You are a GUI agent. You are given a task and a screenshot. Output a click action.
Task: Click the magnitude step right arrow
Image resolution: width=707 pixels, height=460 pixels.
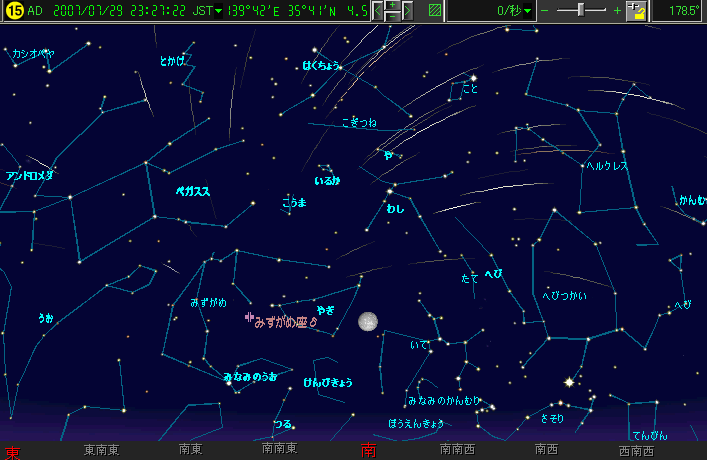click(408, 11)
